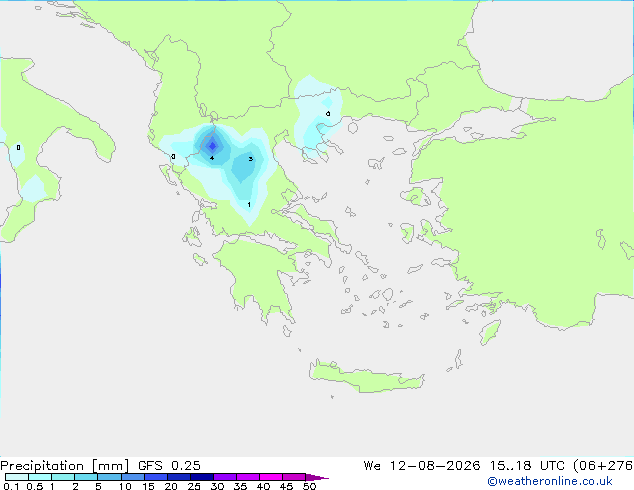The image size is (634, 490).
Task: Select the 0.5–1 mm legend color swatch
Action: pos(40,477)
